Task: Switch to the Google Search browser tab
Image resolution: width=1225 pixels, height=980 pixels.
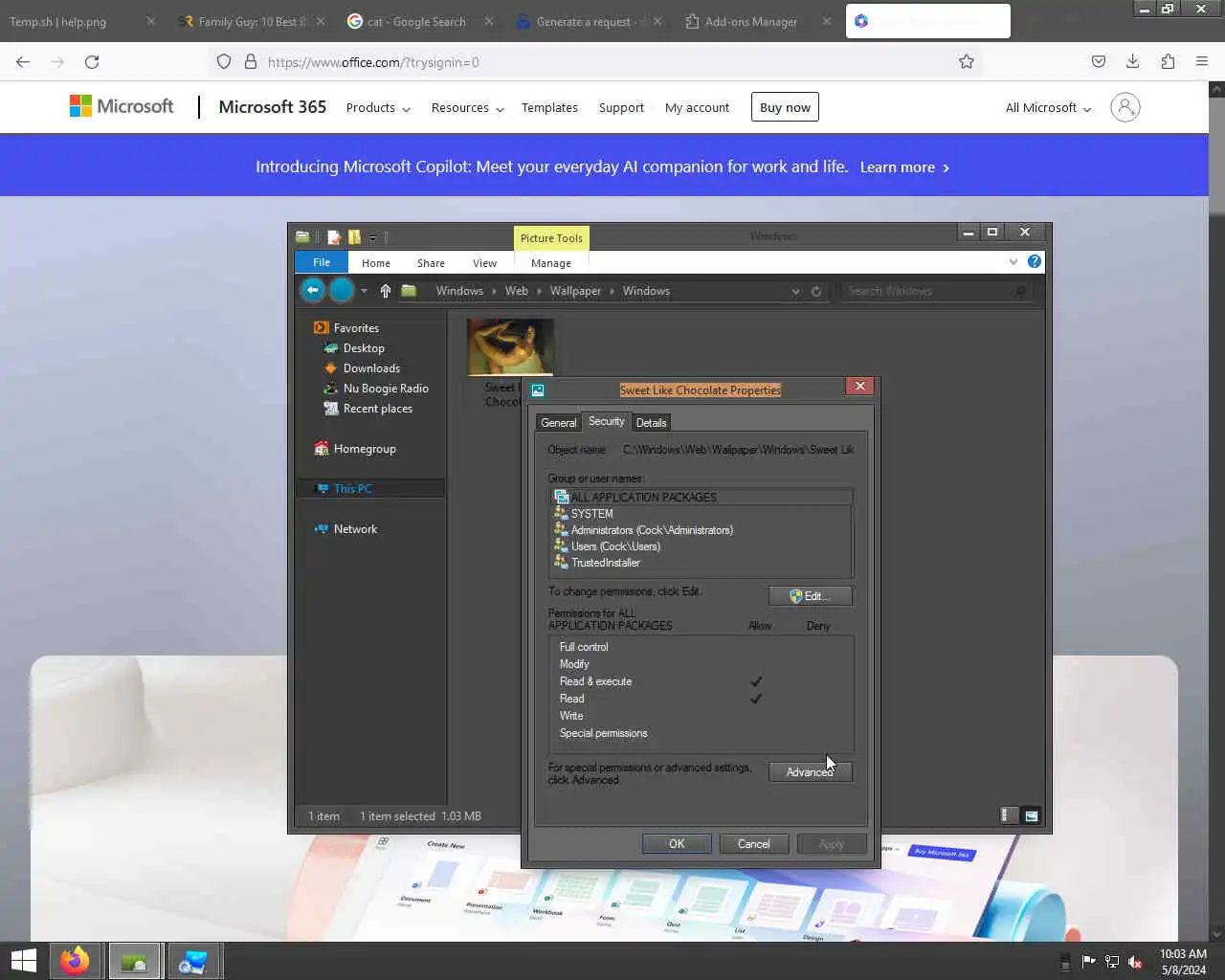Action: click(418, 21)
